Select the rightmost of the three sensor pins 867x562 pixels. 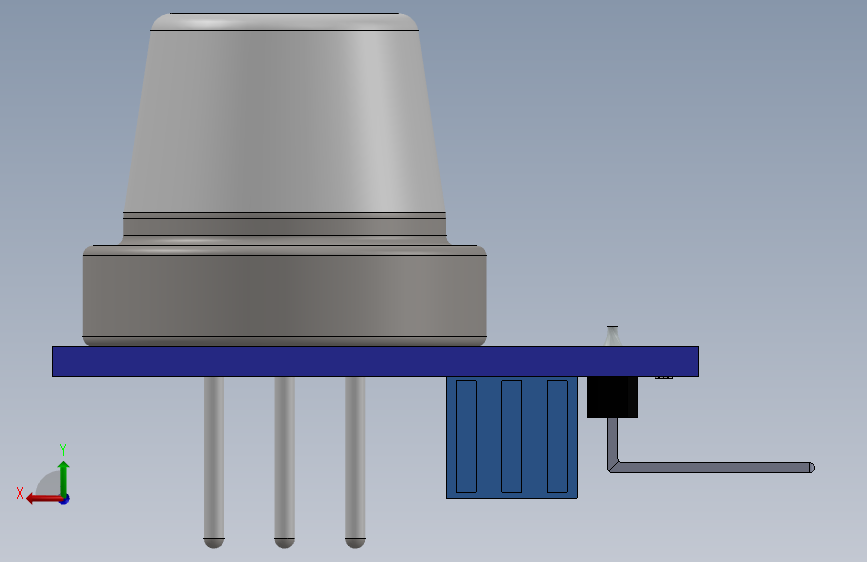click(x=355, y=462)
